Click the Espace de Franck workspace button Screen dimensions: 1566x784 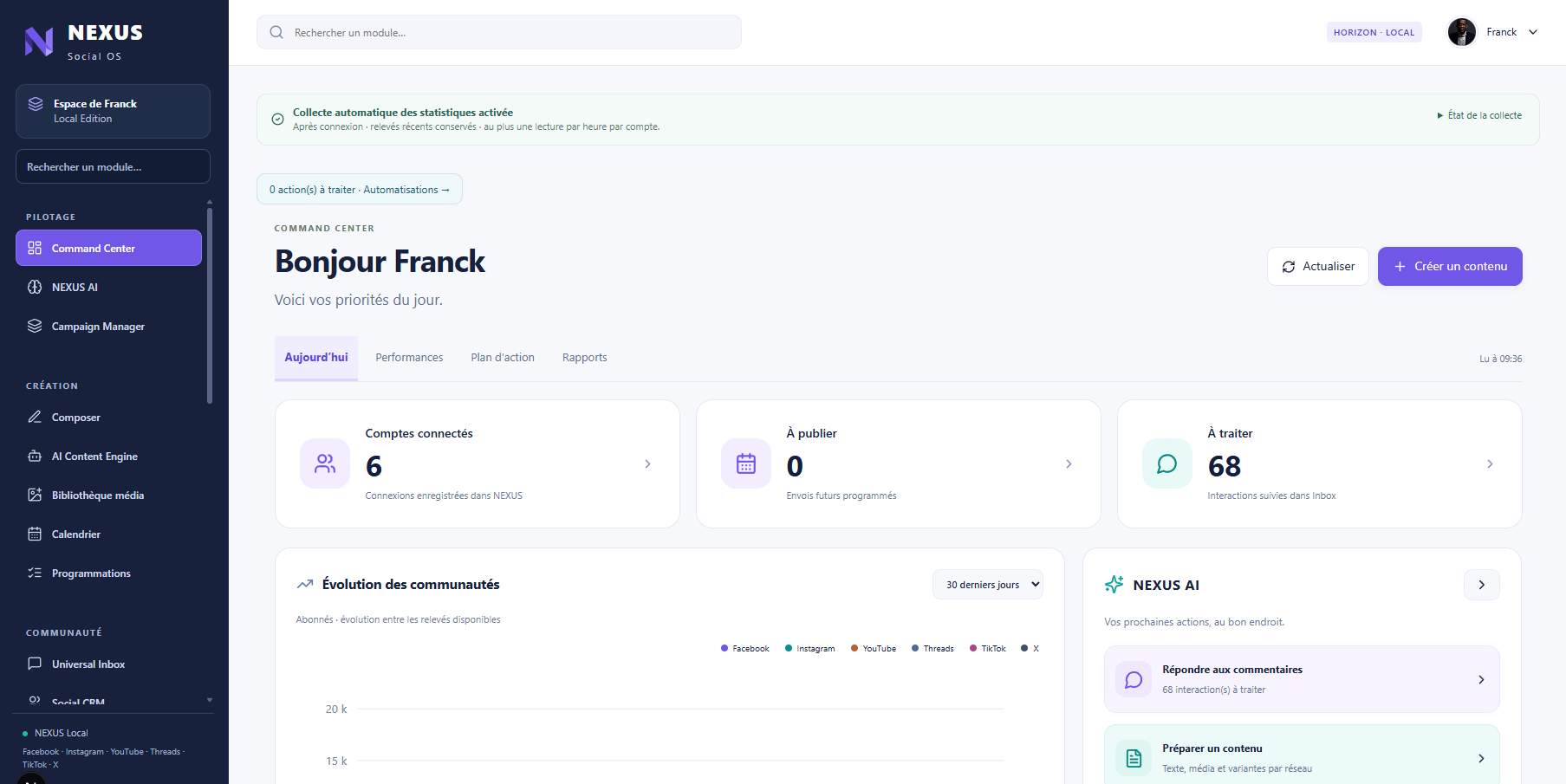point(113,111)
